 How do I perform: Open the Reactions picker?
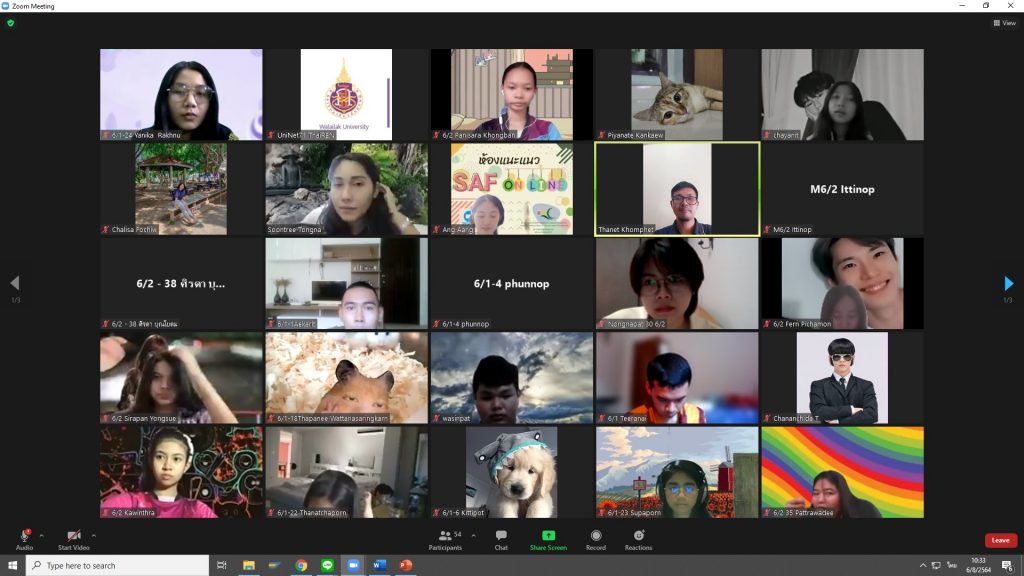coord(638,540)
